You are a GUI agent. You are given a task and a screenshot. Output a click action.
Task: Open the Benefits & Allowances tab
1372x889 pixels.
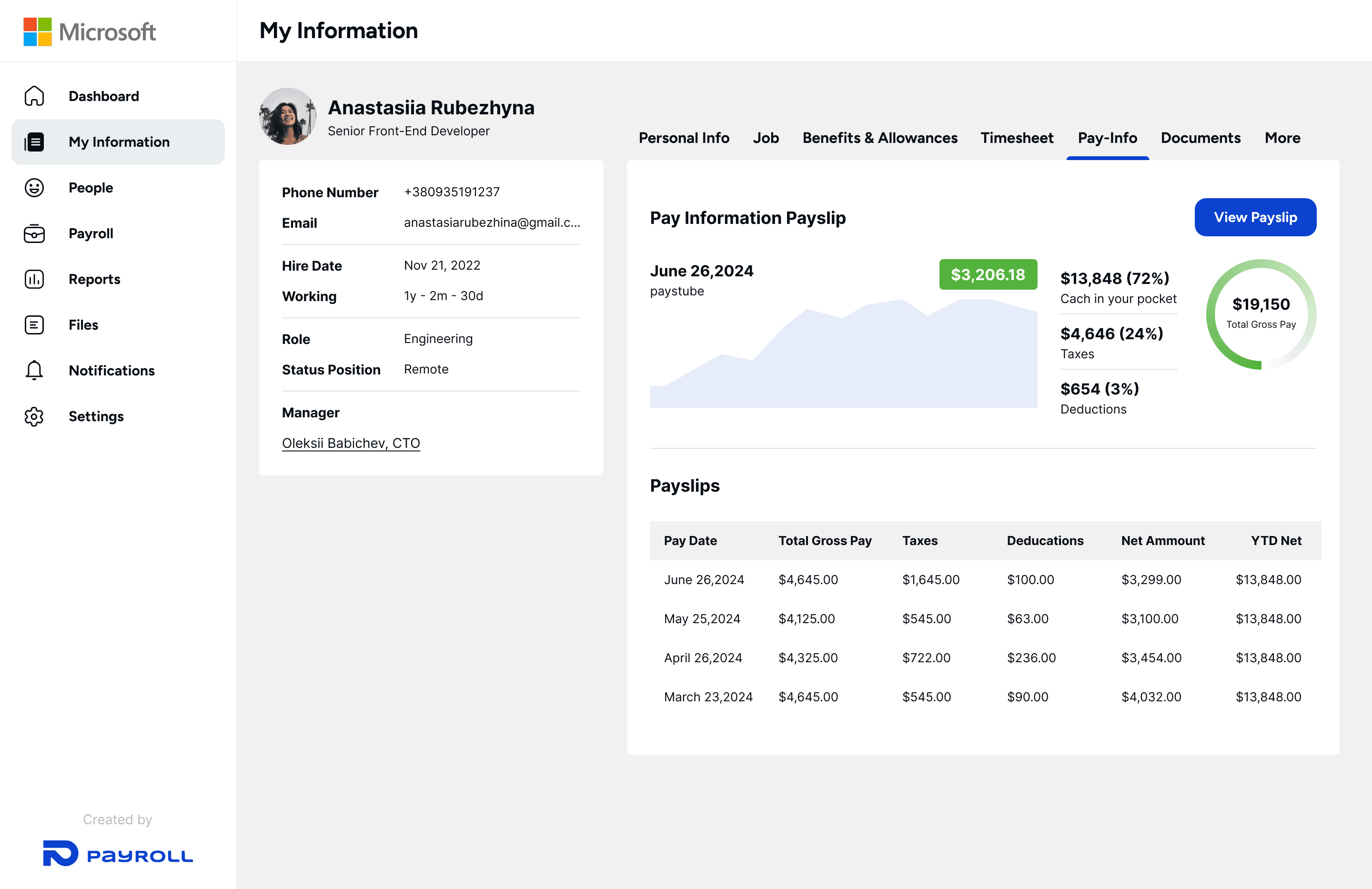pos(879,138)
